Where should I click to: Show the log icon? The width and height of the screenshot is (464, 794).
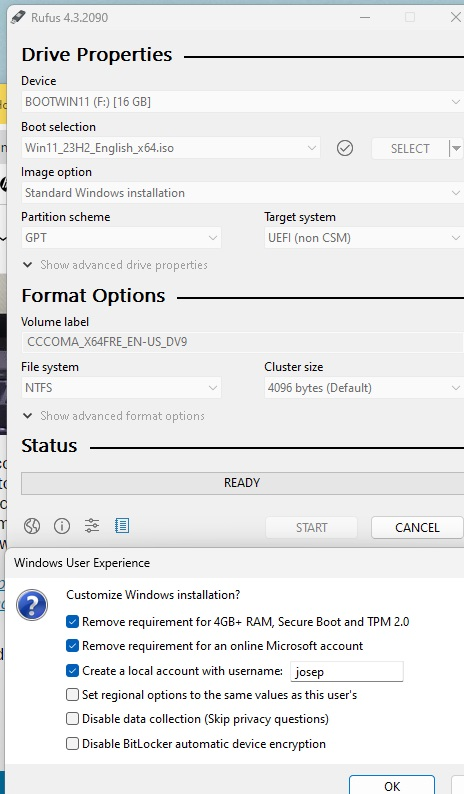122,526
